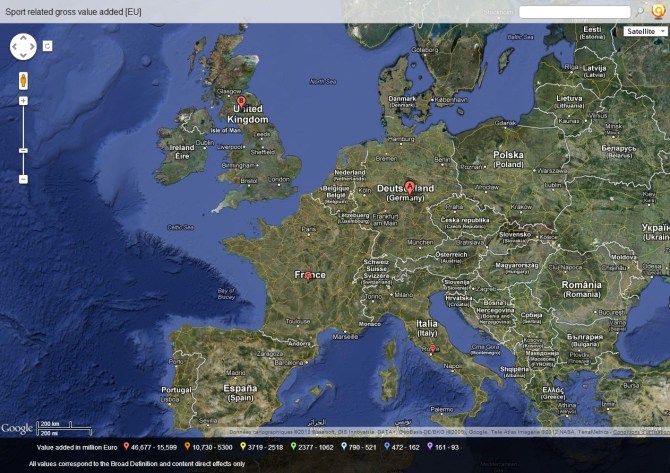Zoom in using the plus button
Screen dimensions: 670x473
[23, 101]
